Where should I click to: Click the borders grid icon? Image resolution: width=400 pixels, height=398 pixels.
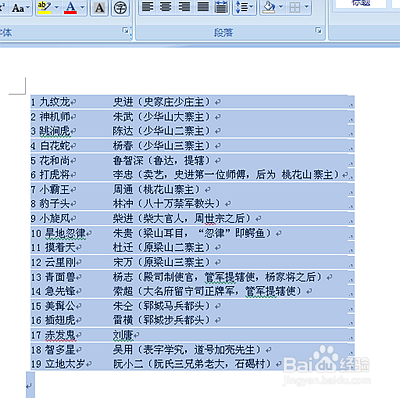coord(295,7)
